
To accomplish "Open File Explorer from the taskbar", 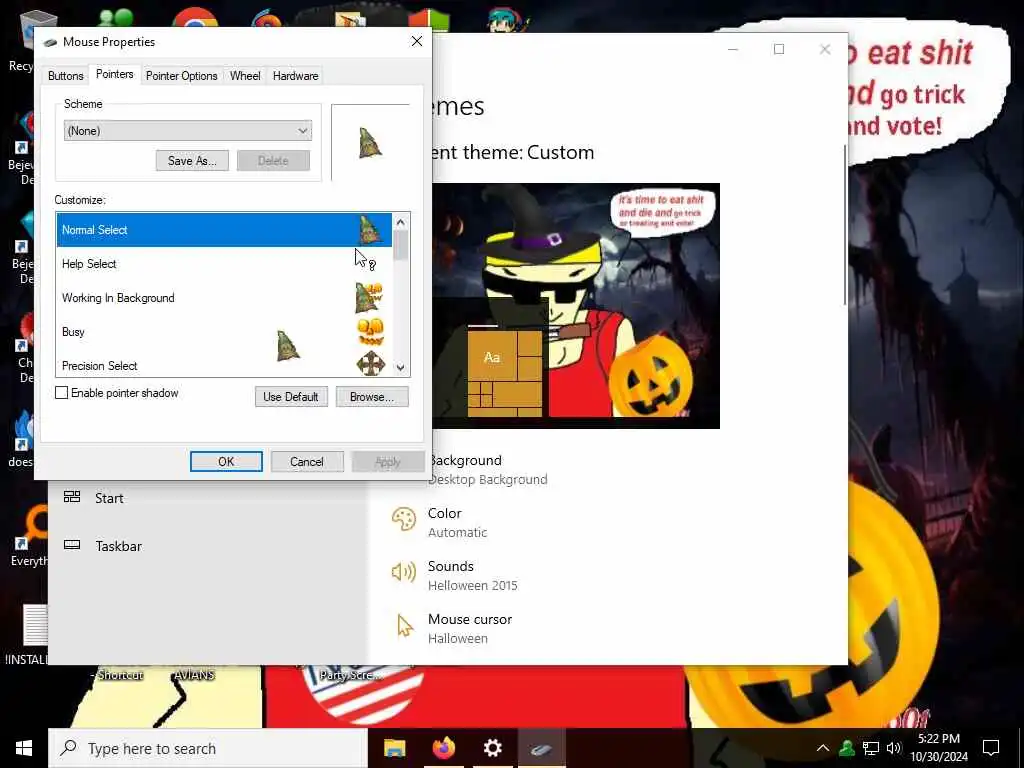I will click(x=394, y=748).
